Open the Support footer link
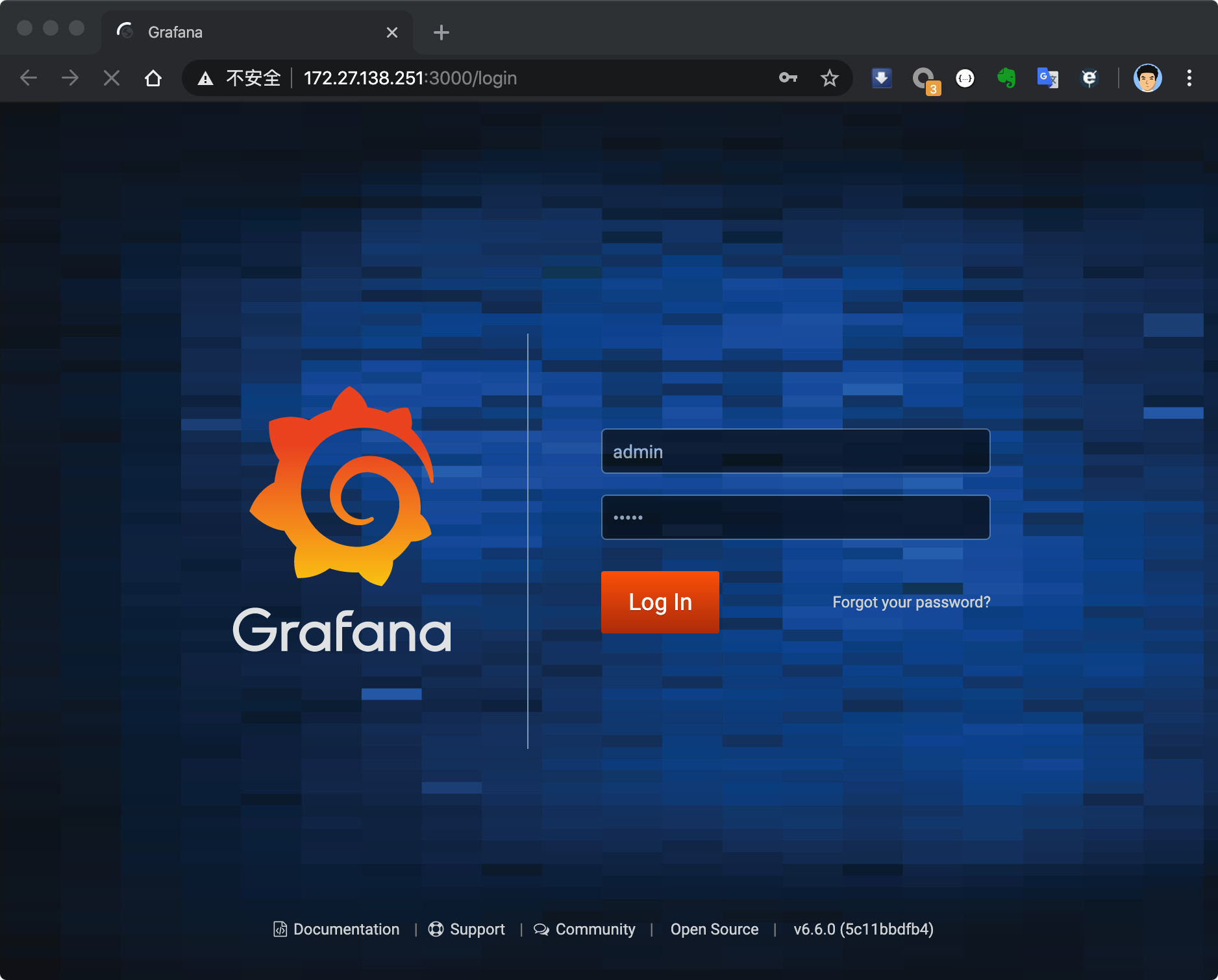Screen dimensions: 1218x980 coord(467,929)
